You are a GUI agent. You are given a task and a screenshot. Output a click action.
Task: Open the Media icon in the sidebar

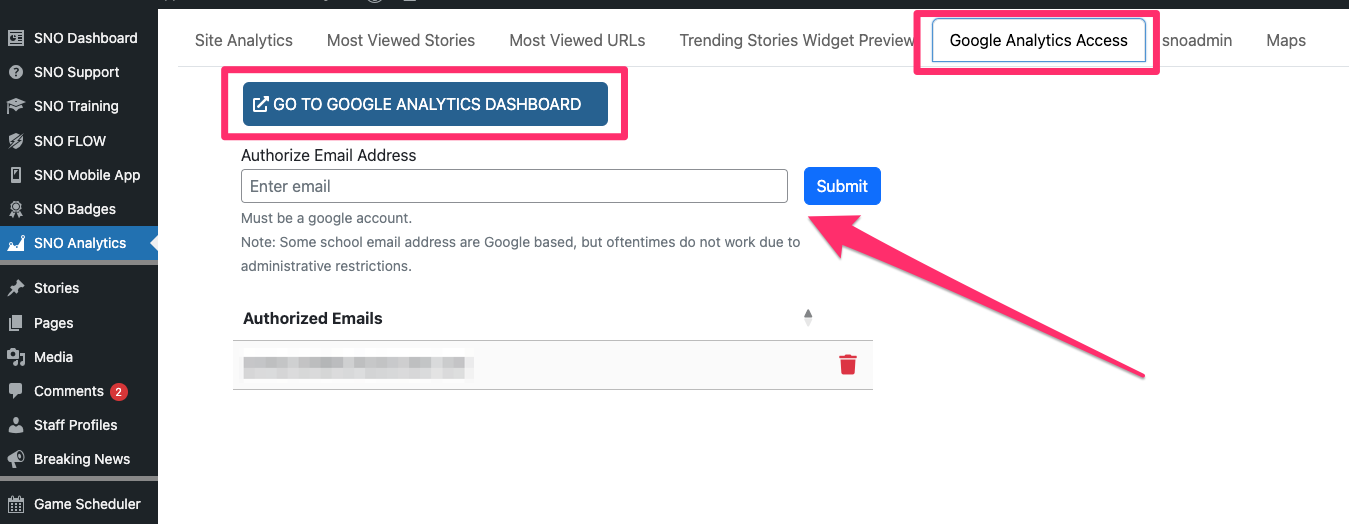coord(16,357)
